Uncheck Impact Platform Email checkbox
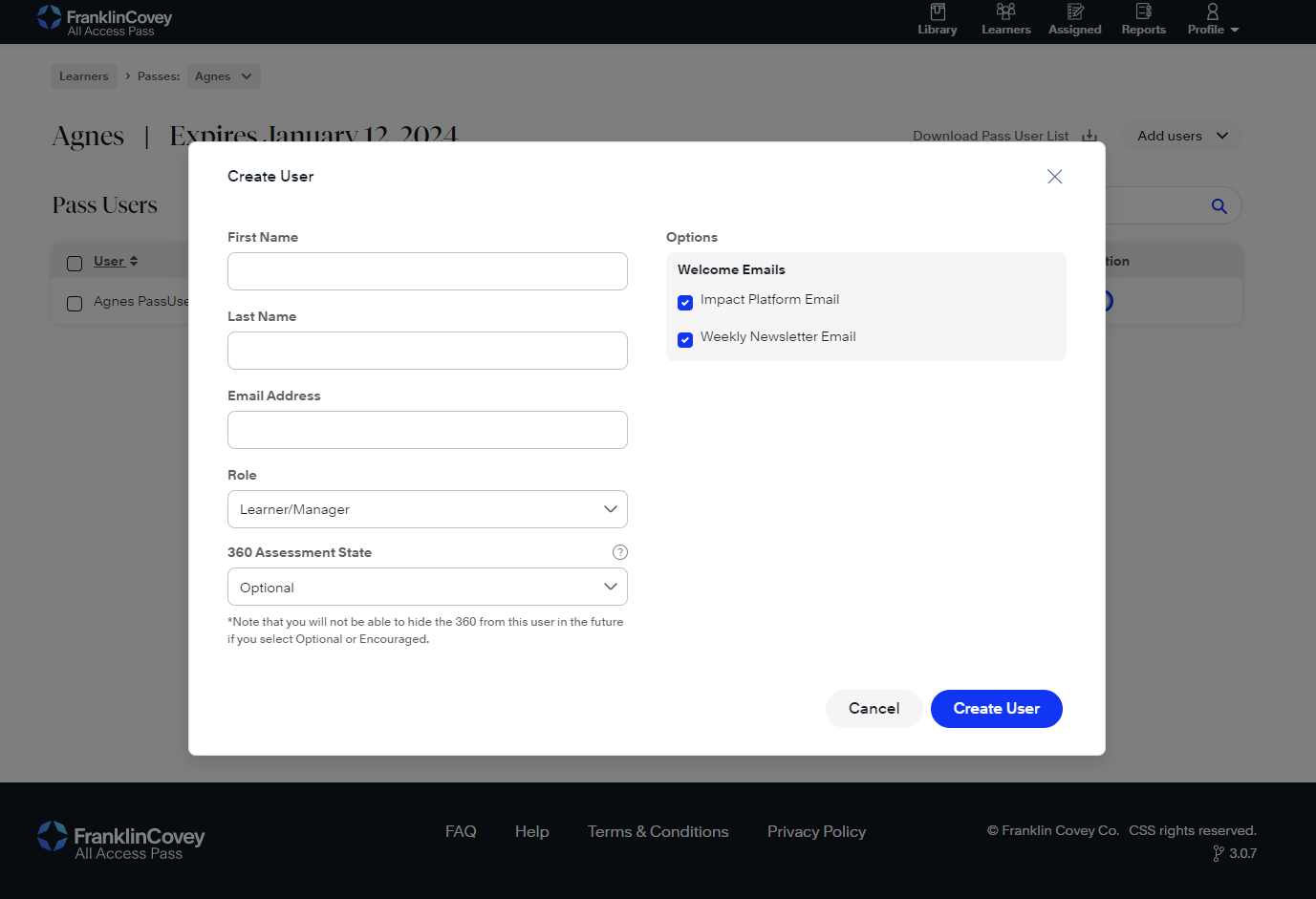This screenshot has height=899, width=1316. (685, 303)
